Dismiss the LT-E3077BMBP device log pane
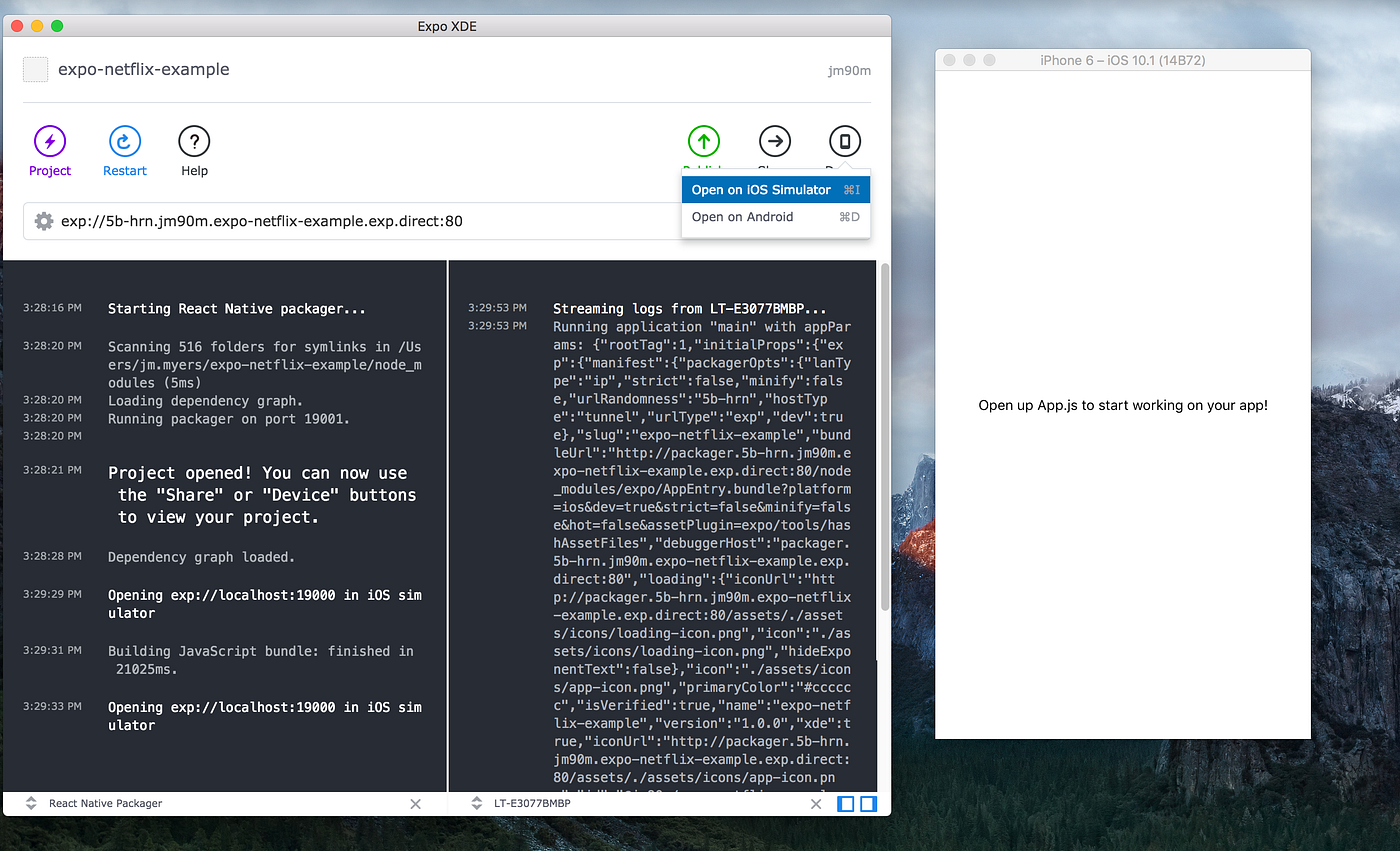 [x=816, y=803]
